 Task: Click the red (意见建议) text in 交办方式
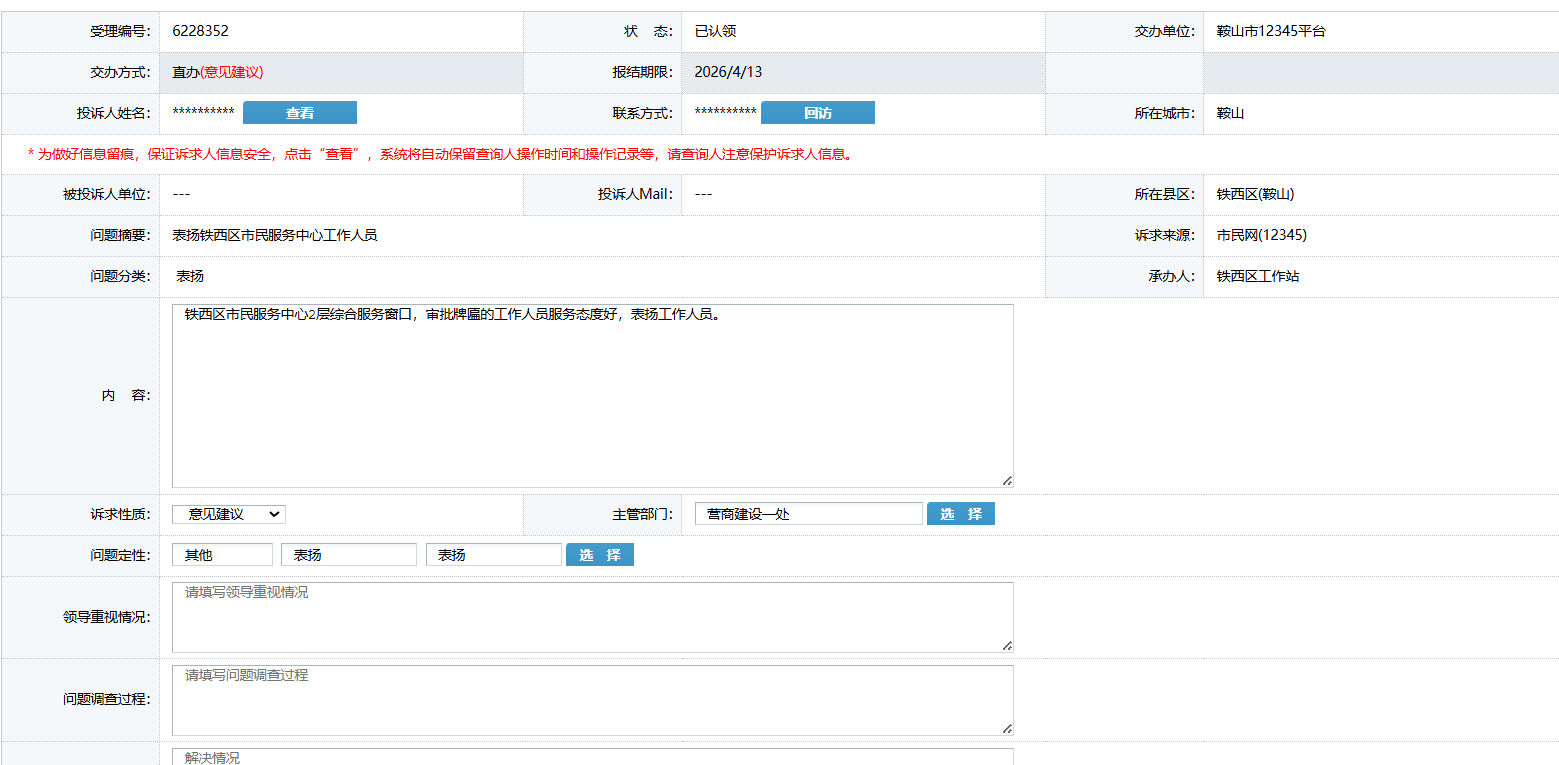pos(231,72)
